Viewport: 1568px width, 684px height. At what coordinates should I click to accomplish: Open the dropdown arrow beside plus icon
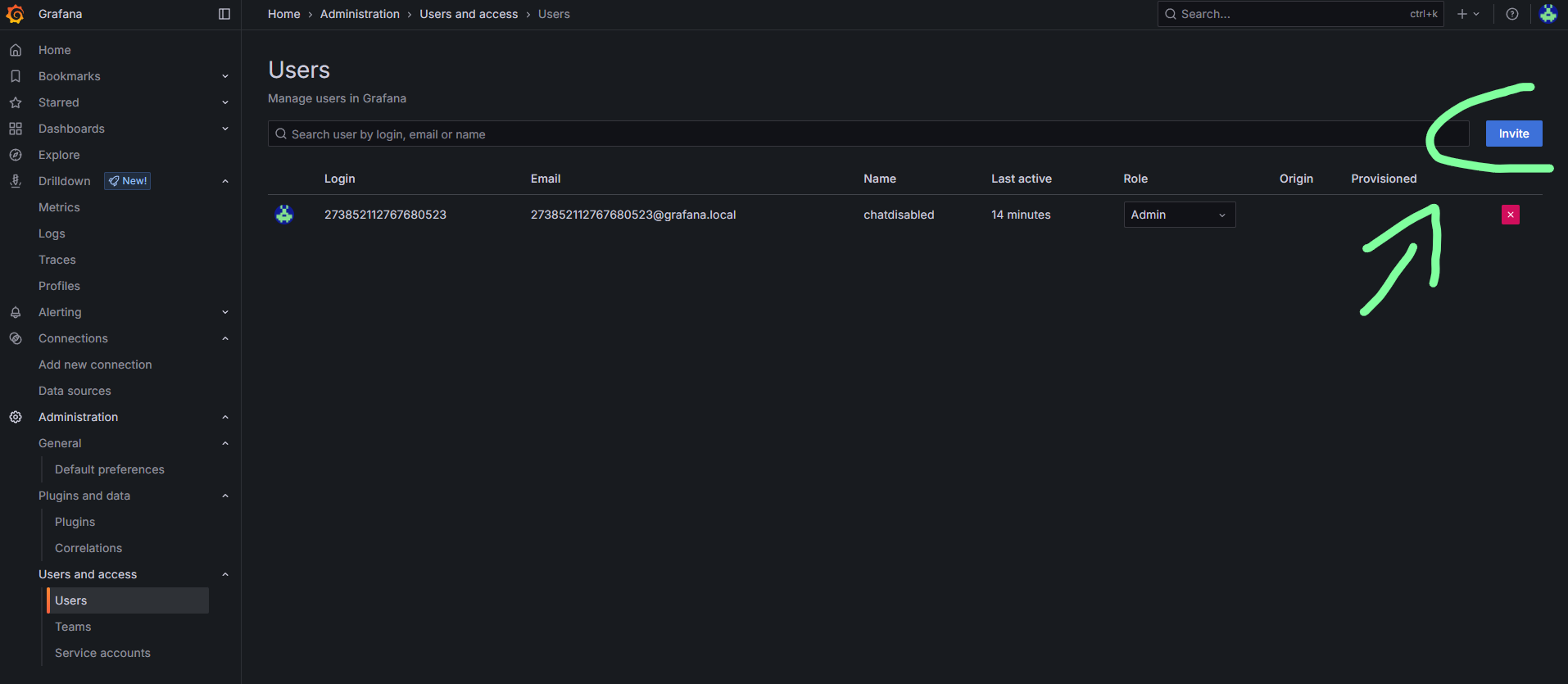point(1476,14)
